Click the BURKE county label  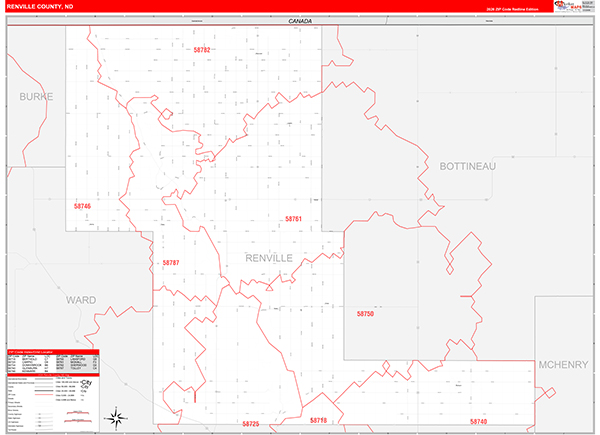click(x=36, y=97)
